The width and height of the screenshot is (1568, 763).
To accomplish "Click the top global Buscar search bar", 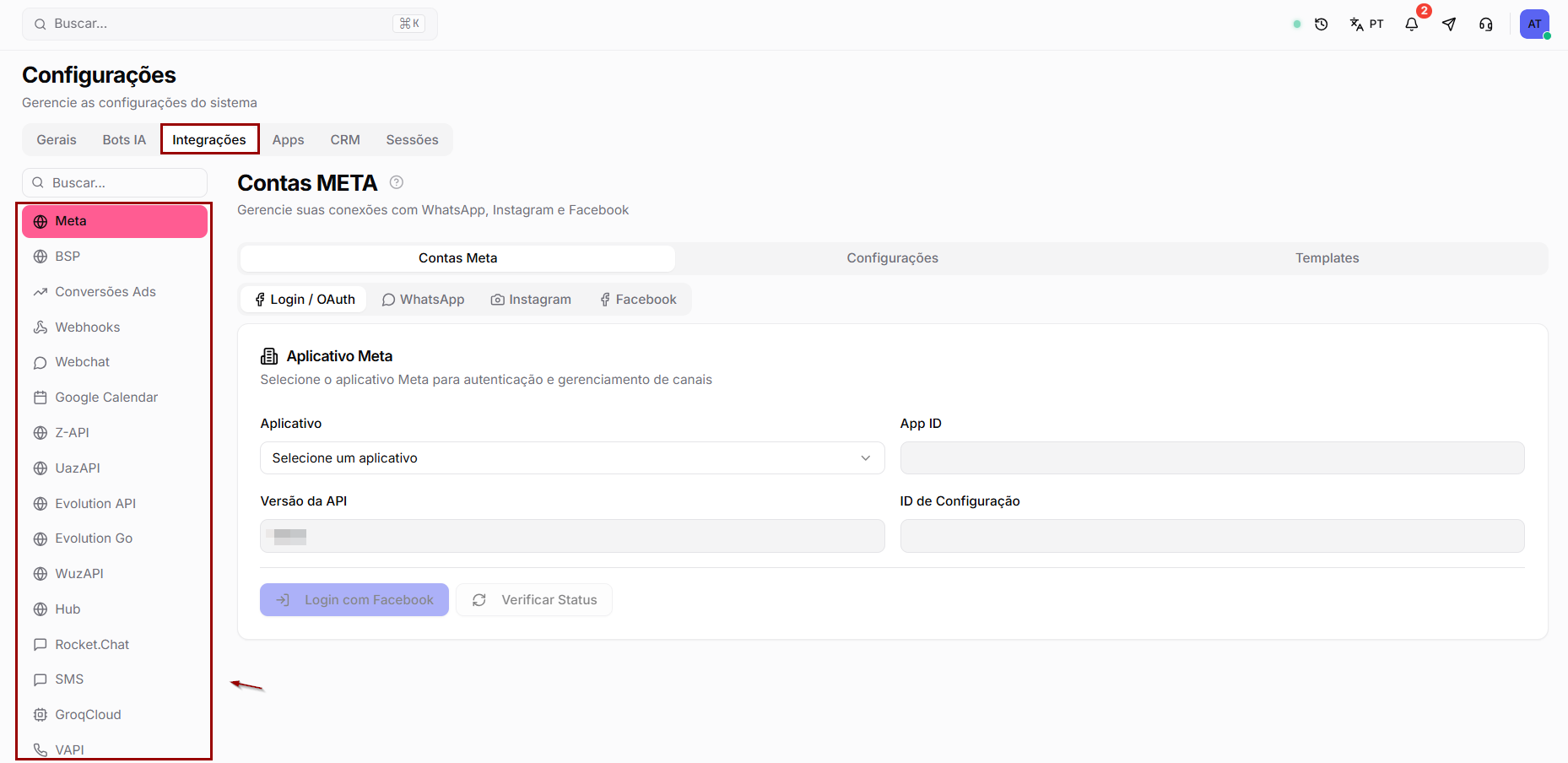I will point(230,24).
